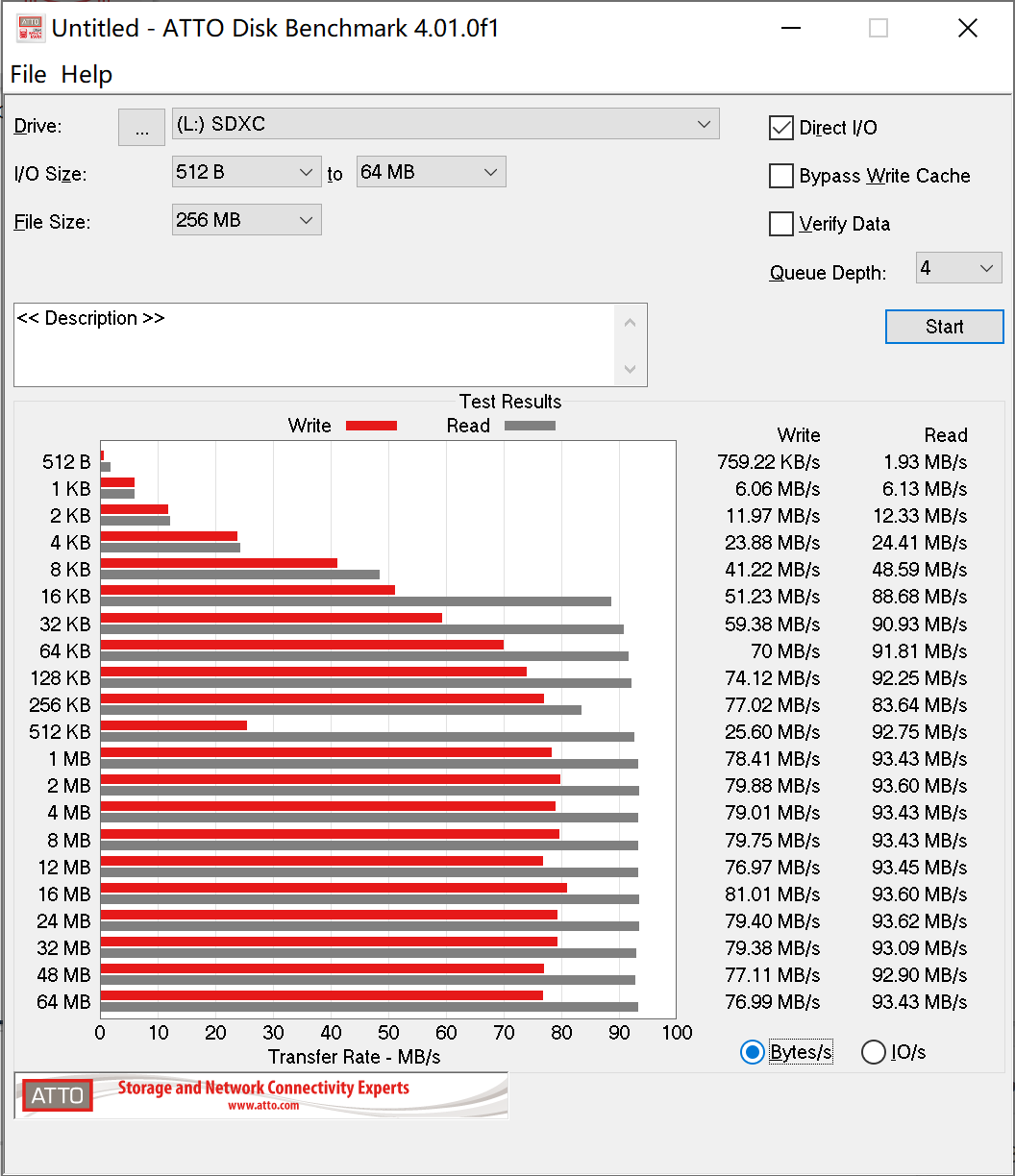The height and width of the screenshot is (1176, 1015).
Task: Click the description scrollbar up arrow
Action: click(x=631, y=323)
